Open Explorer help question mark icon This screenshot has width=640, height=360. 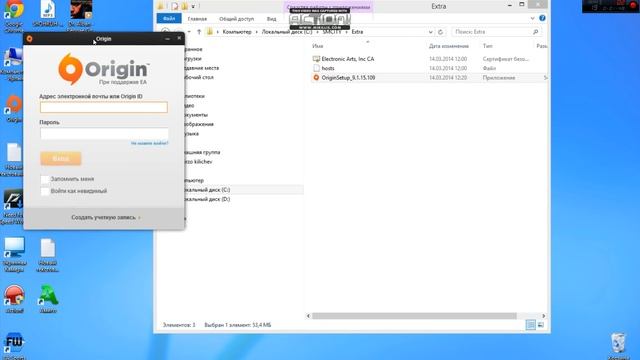(542, 18)
